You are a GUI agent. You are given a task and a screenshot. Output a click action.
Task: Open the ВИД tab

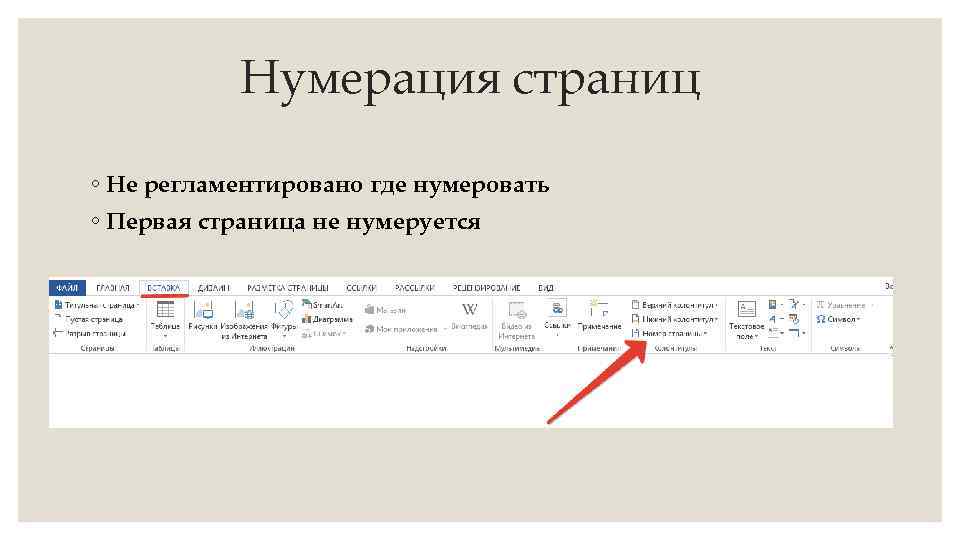pos(546,287)
